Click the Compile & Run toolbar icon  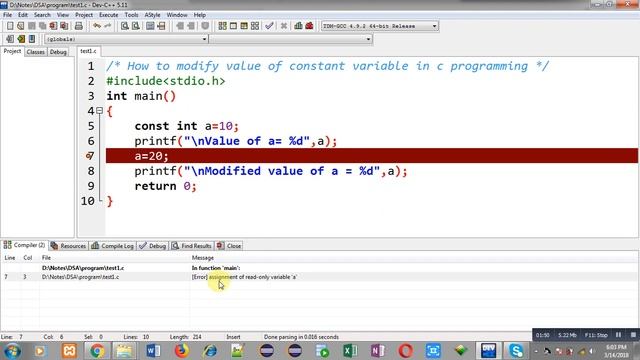point(244,26)
